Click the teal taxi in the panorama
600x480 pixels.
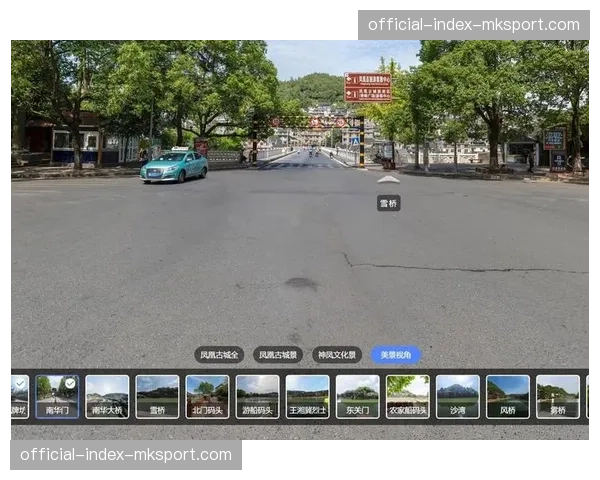[174, 166]
